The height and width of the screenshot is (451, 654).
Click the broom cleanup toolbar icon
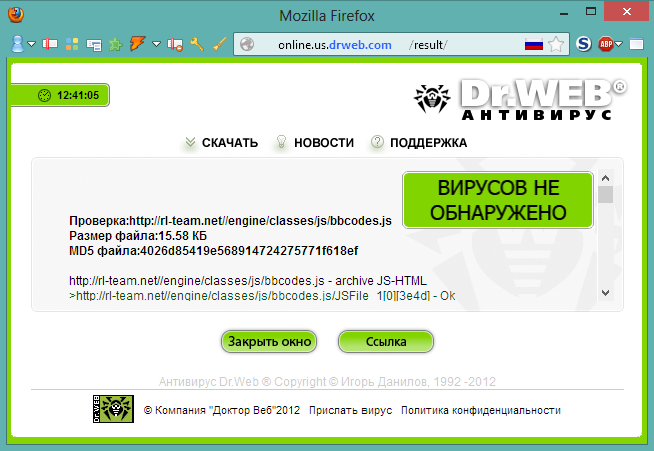(219, 44)
